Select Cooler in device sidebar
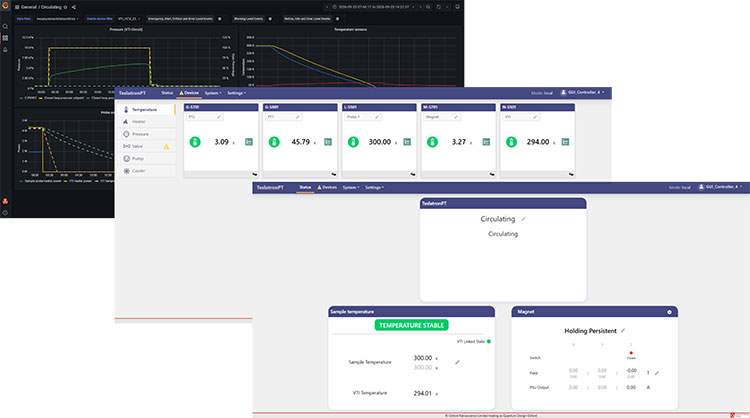Image resolution: width=750 pixels, height=418 pixels. 147,171
